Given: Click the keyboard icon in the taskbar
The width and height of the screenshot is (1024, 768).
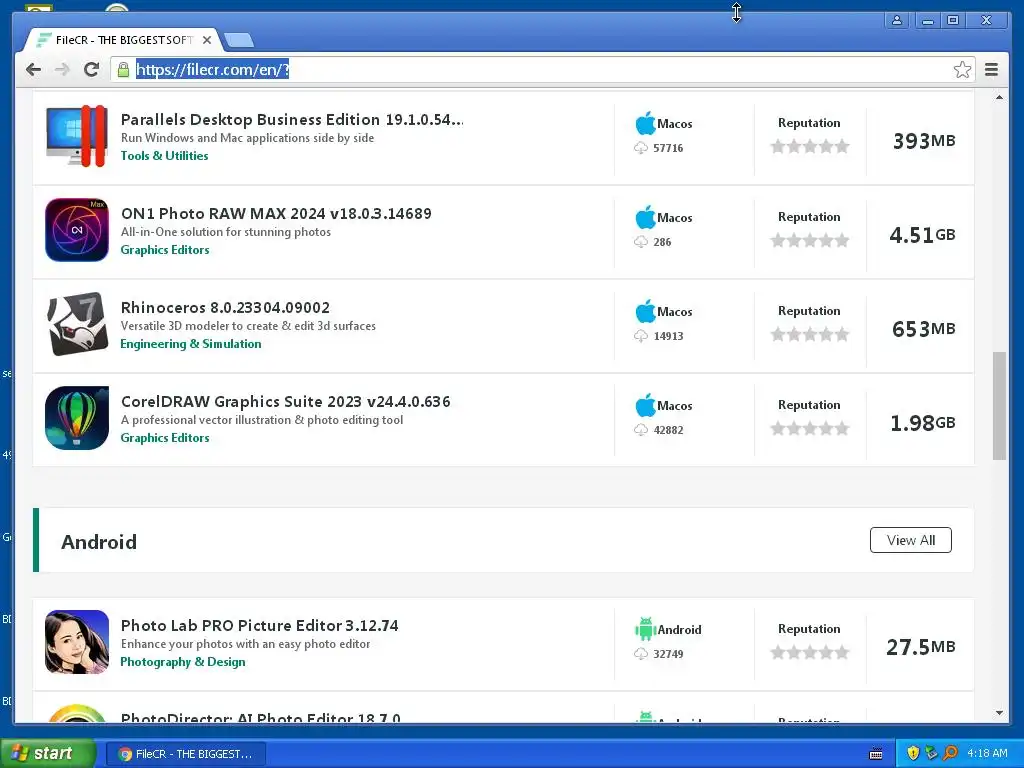Looking at the screenshot, I should click(876, 754).
